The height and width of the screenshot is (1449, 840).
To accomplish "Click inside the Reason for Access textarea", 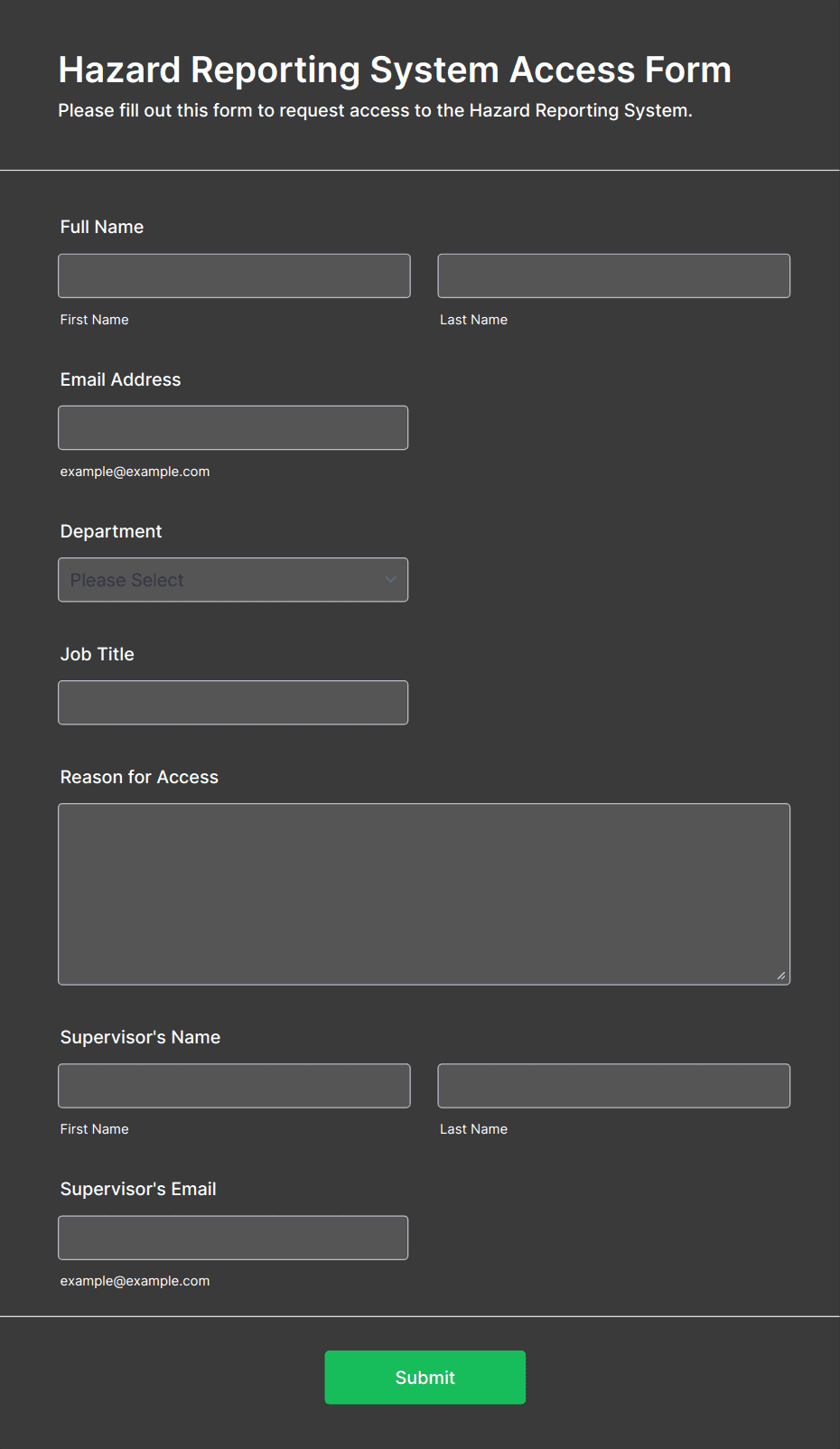I will 424,893.
